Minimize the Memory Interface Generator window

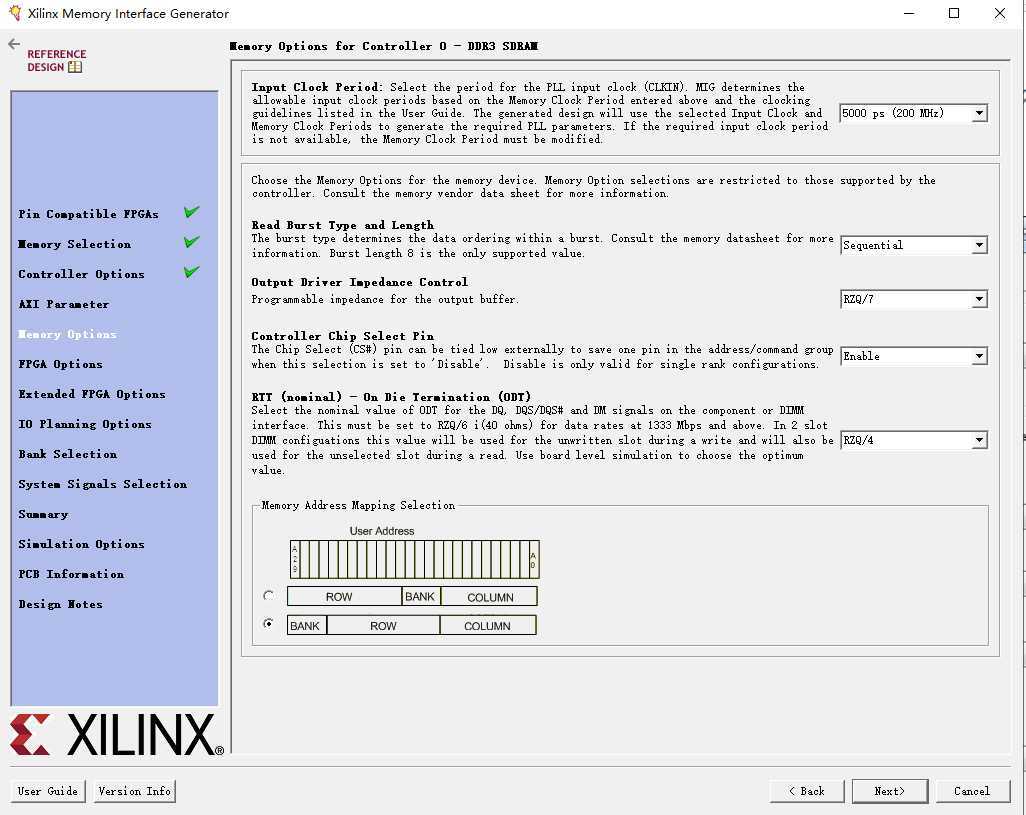point(909,13)
